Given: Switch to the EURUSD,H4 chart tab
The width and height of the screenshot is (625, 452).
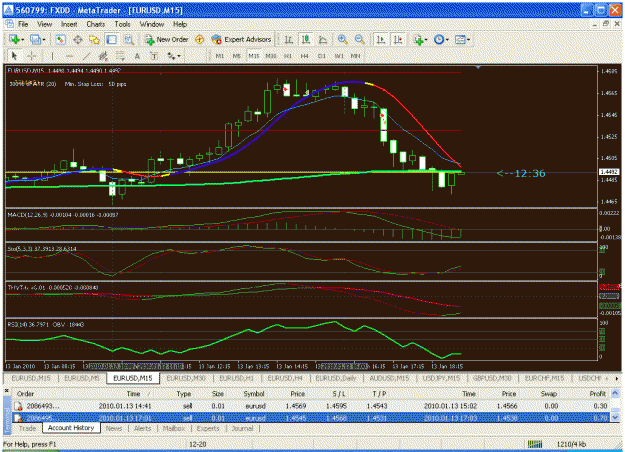Looking at the screenshot, I should click(x=285, y=378).
